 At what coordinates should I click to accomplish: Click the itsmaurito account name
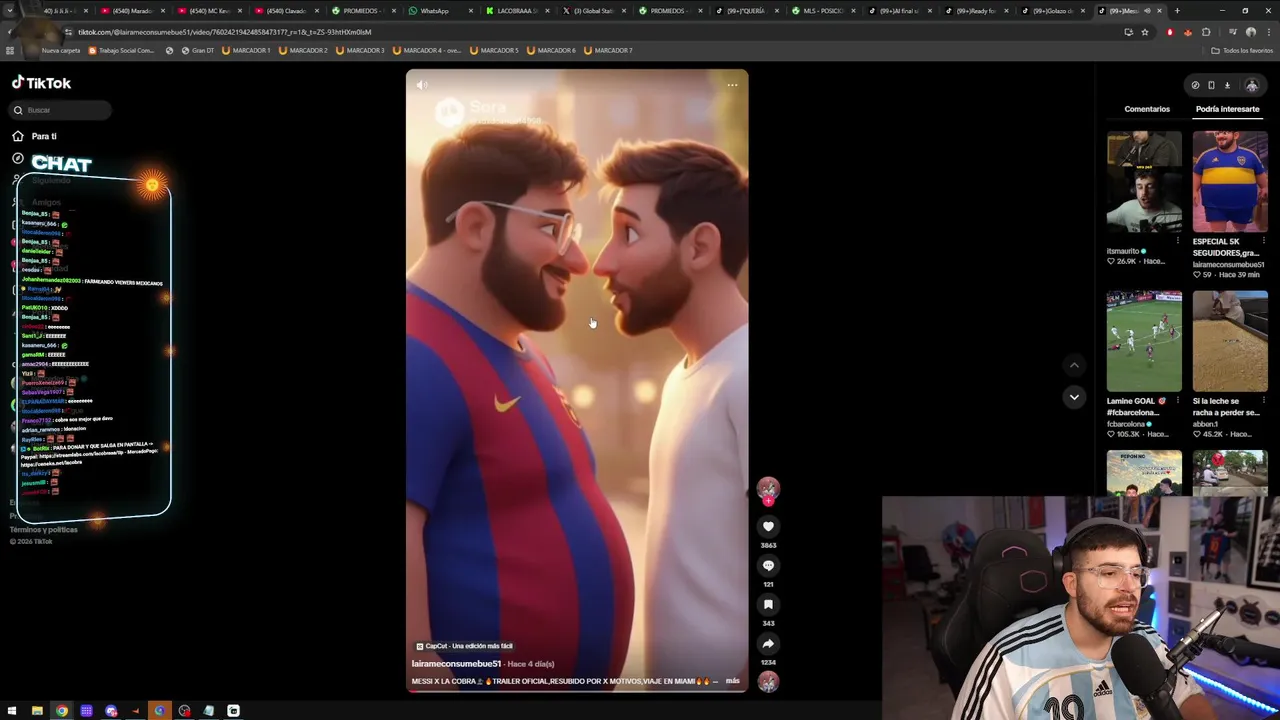click(x=1124, y=251)
